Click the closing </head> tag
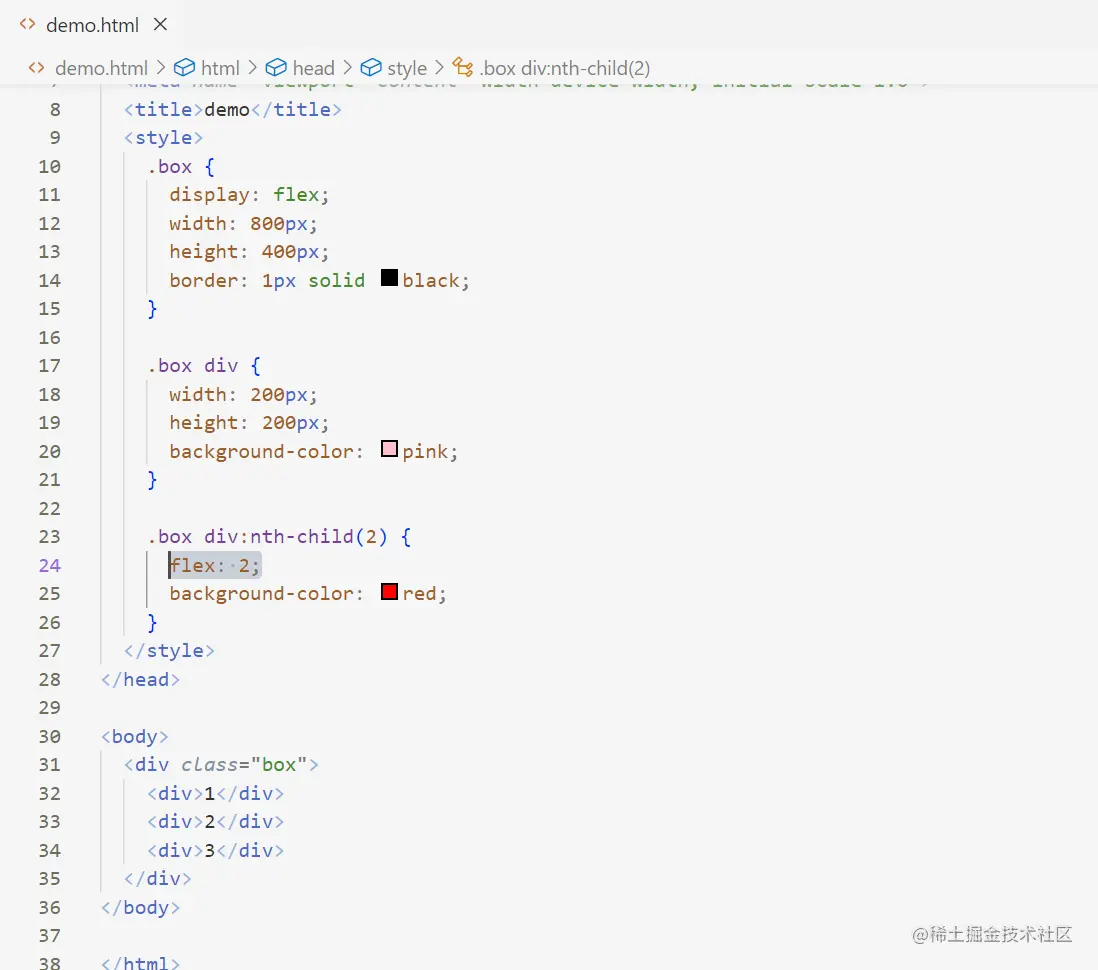Image resolution: width=1098 pixels, height=970 pixels. 141,679
